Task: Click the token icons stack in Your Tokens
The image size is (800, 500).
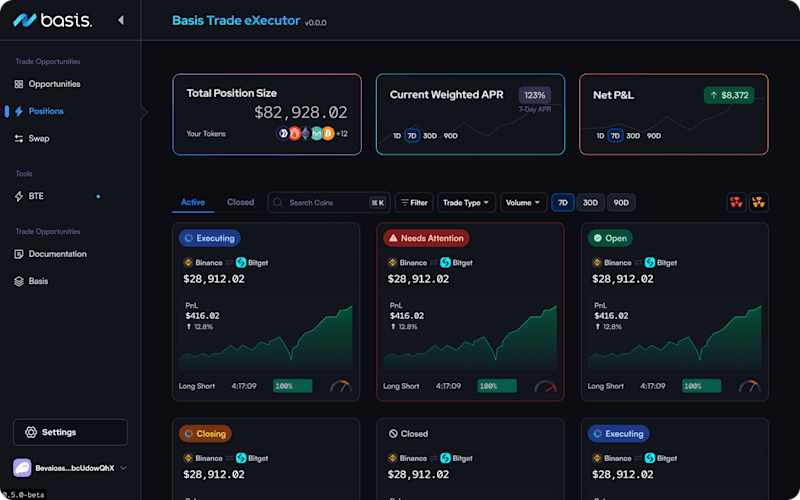Action: click(x=305, y=134)
